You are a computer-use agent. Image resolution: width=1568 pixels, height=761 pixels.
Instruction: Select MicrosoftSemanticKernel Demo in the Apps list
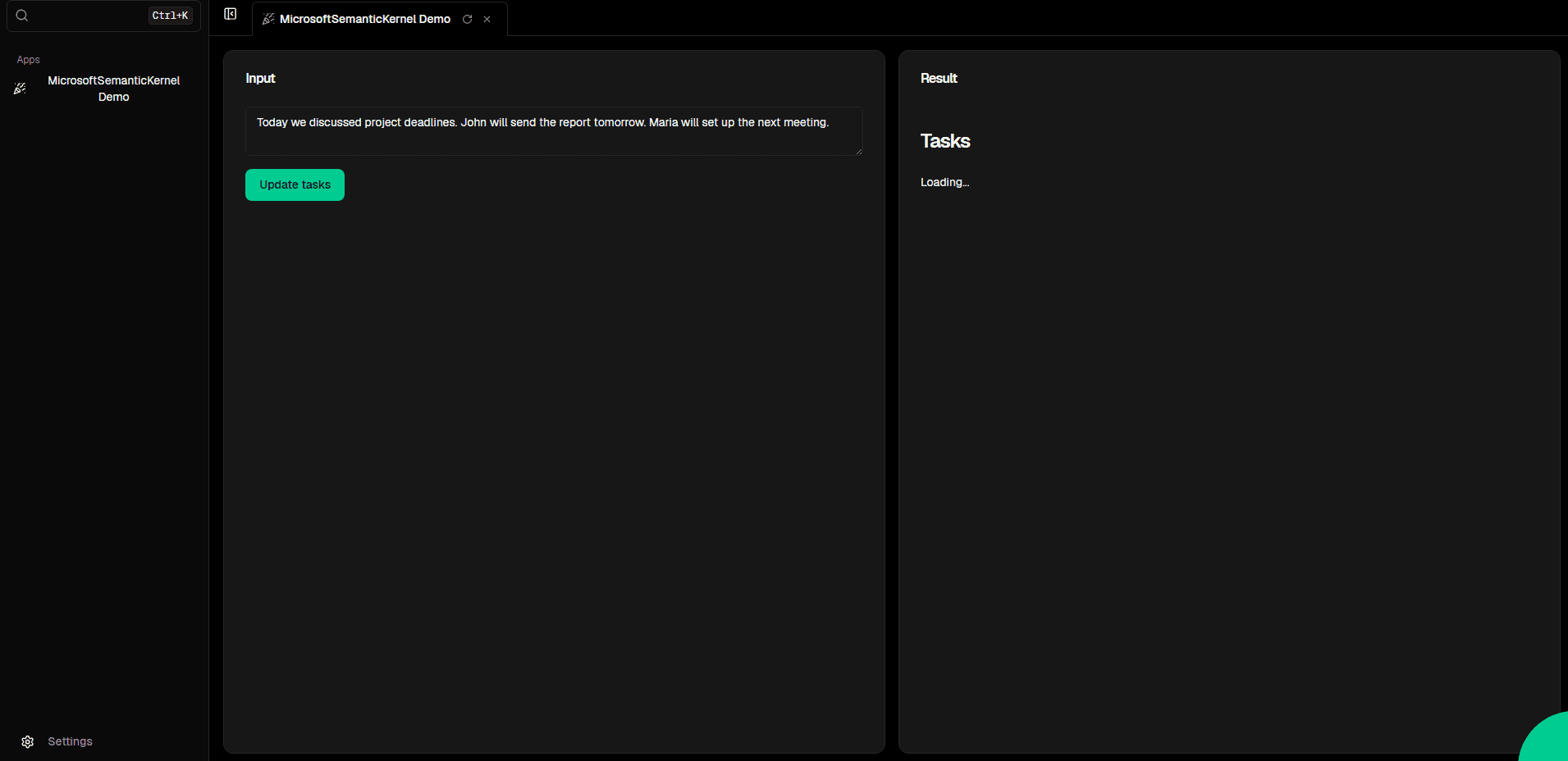click(x=114, y=88)
